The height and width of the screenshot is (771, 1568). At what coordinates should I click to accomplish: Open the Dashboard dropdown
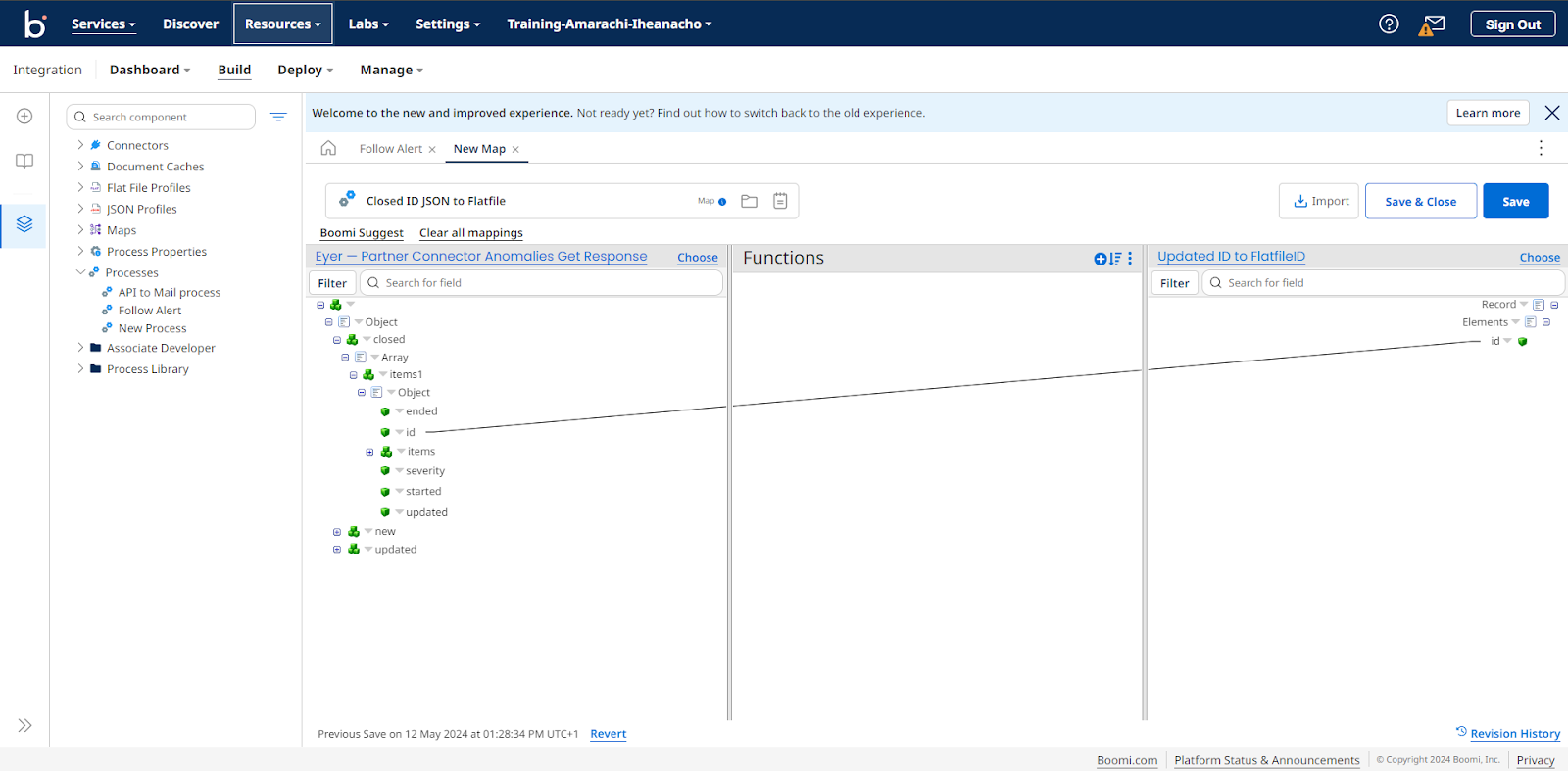[150, 70]
